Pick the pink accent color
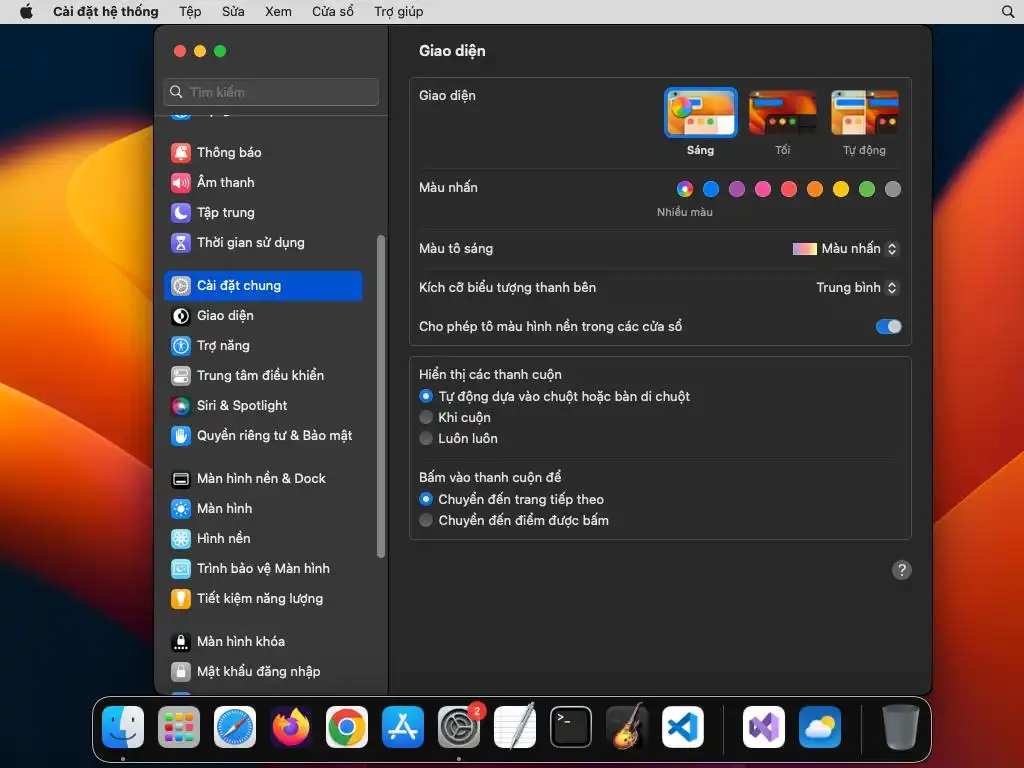The image size is (1024, 768). pyautogui.click(x=763, y=189)
